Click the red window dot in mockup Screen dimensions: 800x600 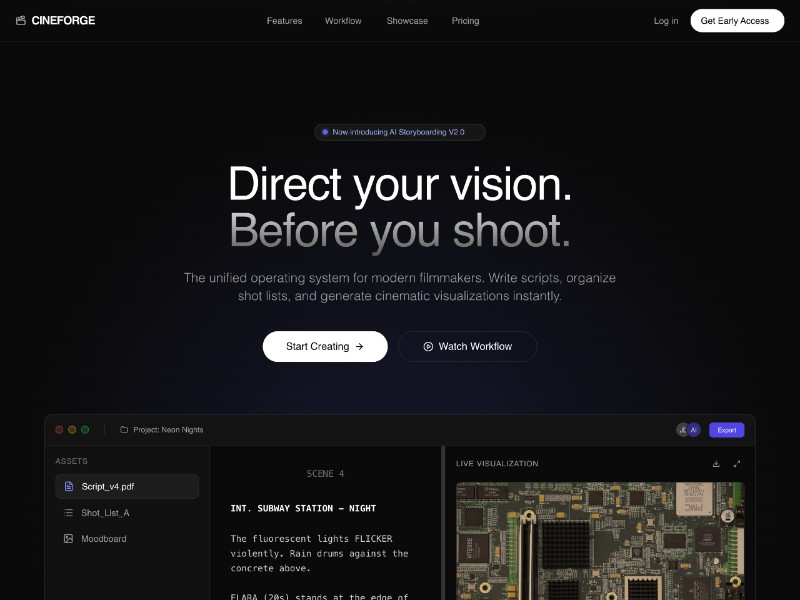coord(59,430)
